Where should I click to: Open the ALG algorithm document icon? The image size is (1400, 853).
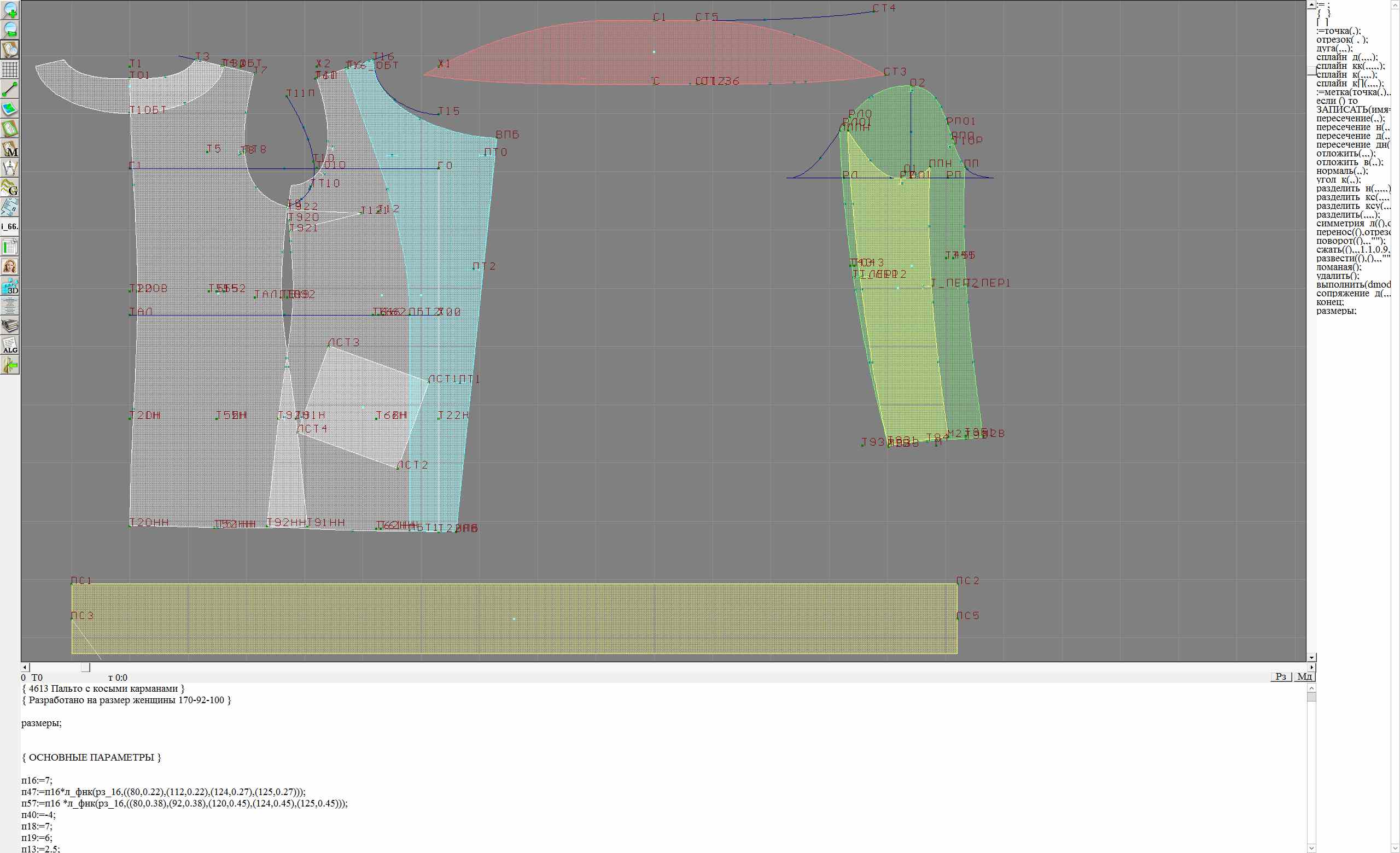(x=10, y=345)
